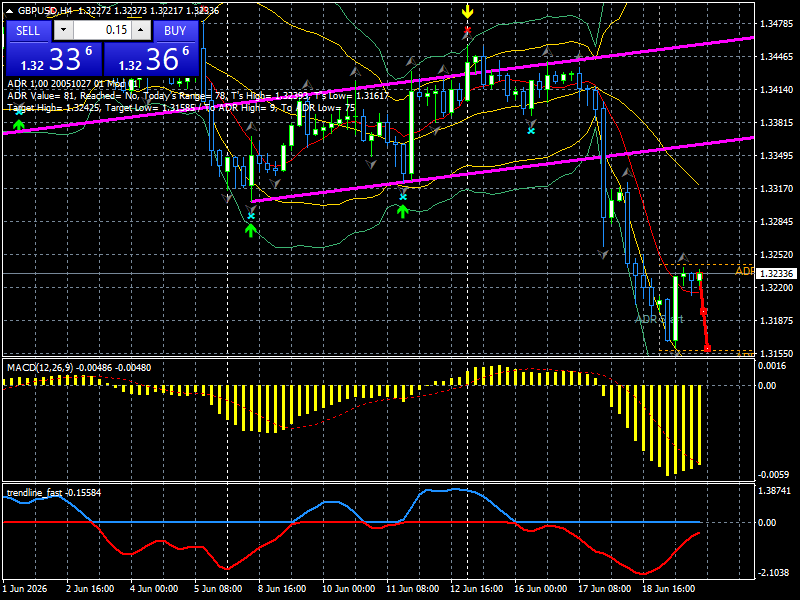Click time axis label 4 Jun 00:00

154,588
